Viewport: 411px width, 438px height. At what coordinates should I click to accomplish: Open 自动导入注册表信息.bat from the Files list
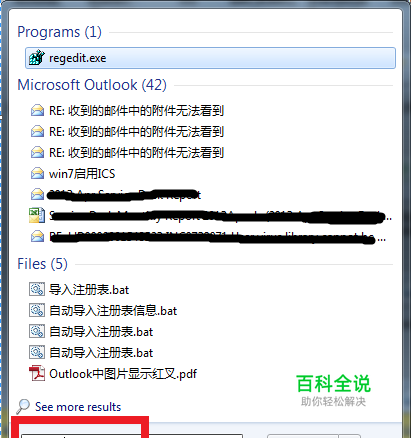point(113,311)
